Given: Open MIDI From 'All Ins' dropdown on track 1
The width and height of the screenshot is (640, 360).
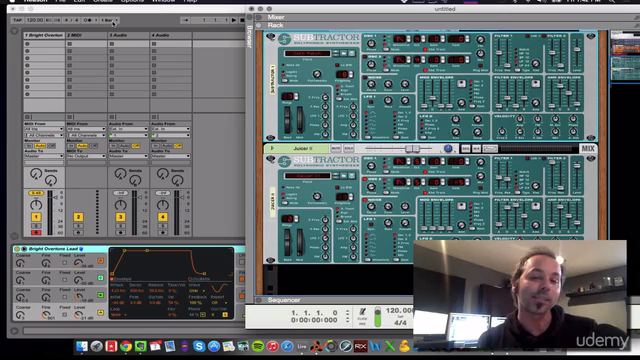Looking at the screenshot, I should click(x=44, y=129).
